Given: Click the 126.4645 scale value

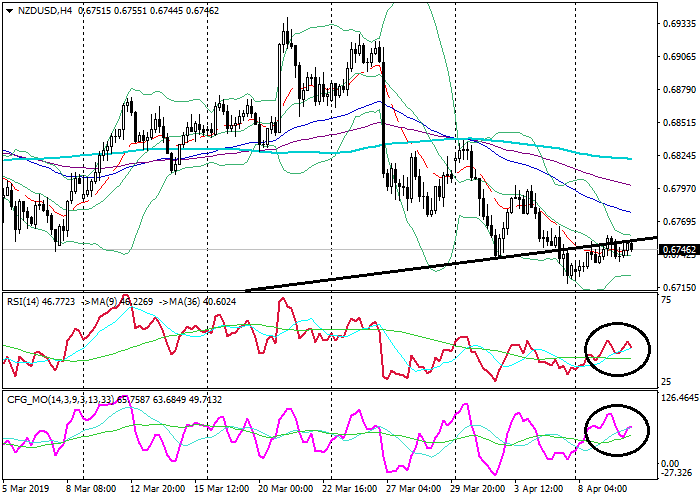Looking at the screenshot, I should pyautogui.click(x=679, y=397).
